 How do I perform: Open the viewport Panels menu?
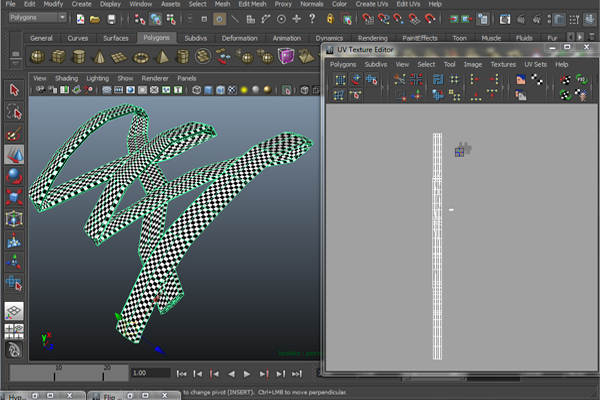click(x=186, y=78)
